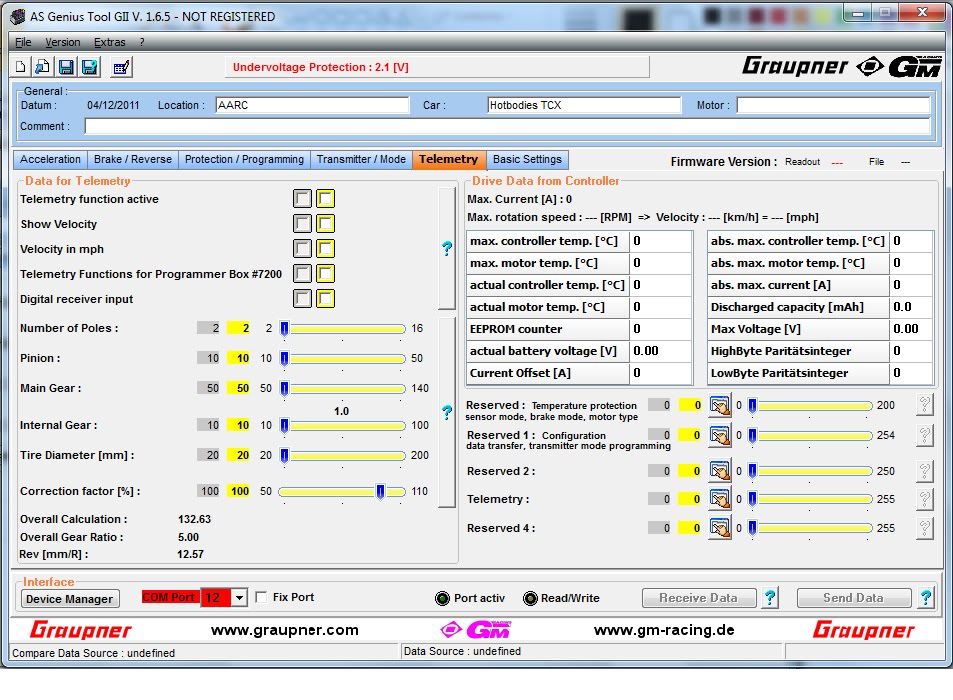The image size is (953, 700).
Task: Click the Motor input field
Action: (833, 105)
